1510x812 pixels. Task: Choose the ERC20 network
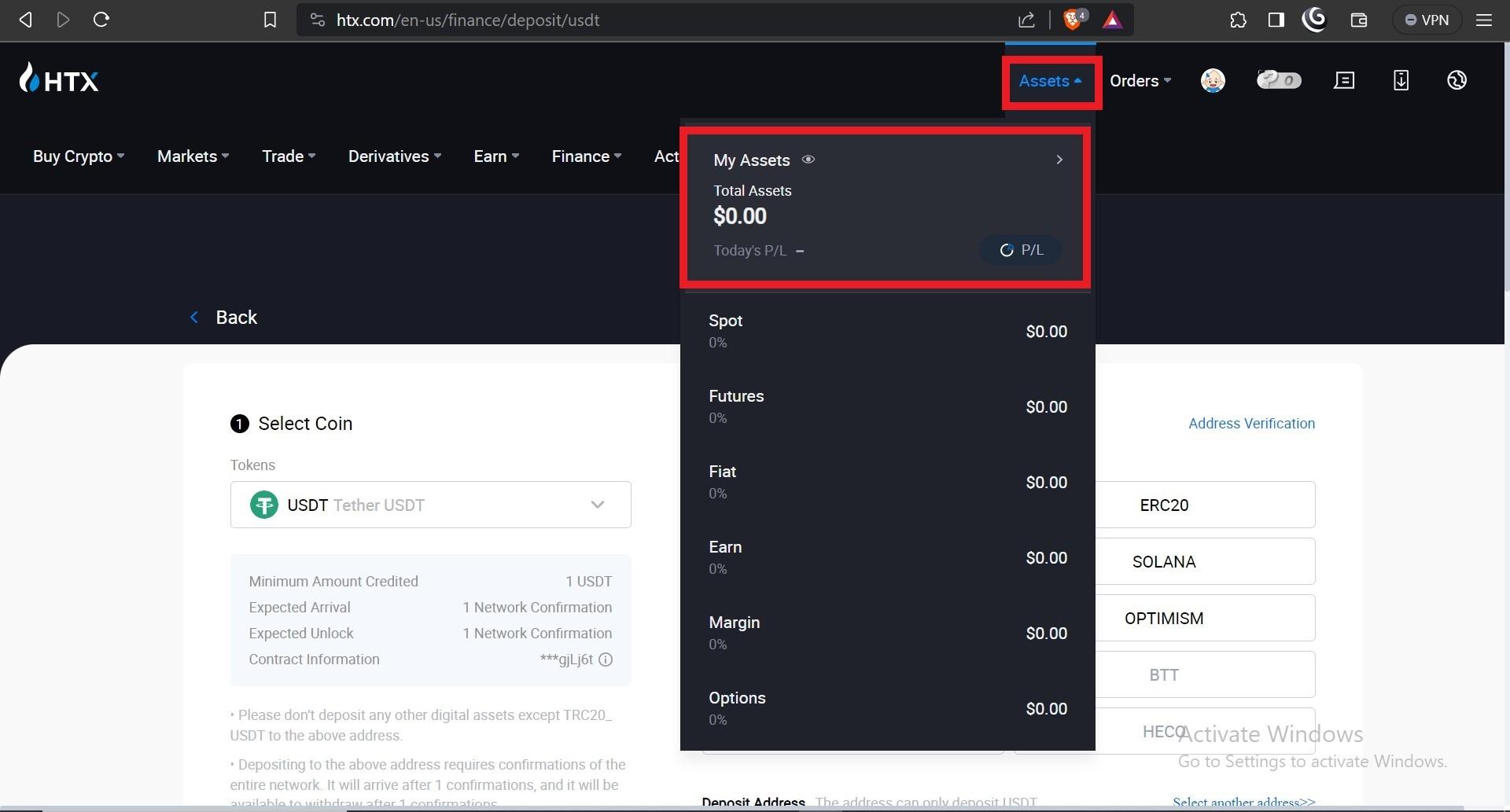point(1165,505)
